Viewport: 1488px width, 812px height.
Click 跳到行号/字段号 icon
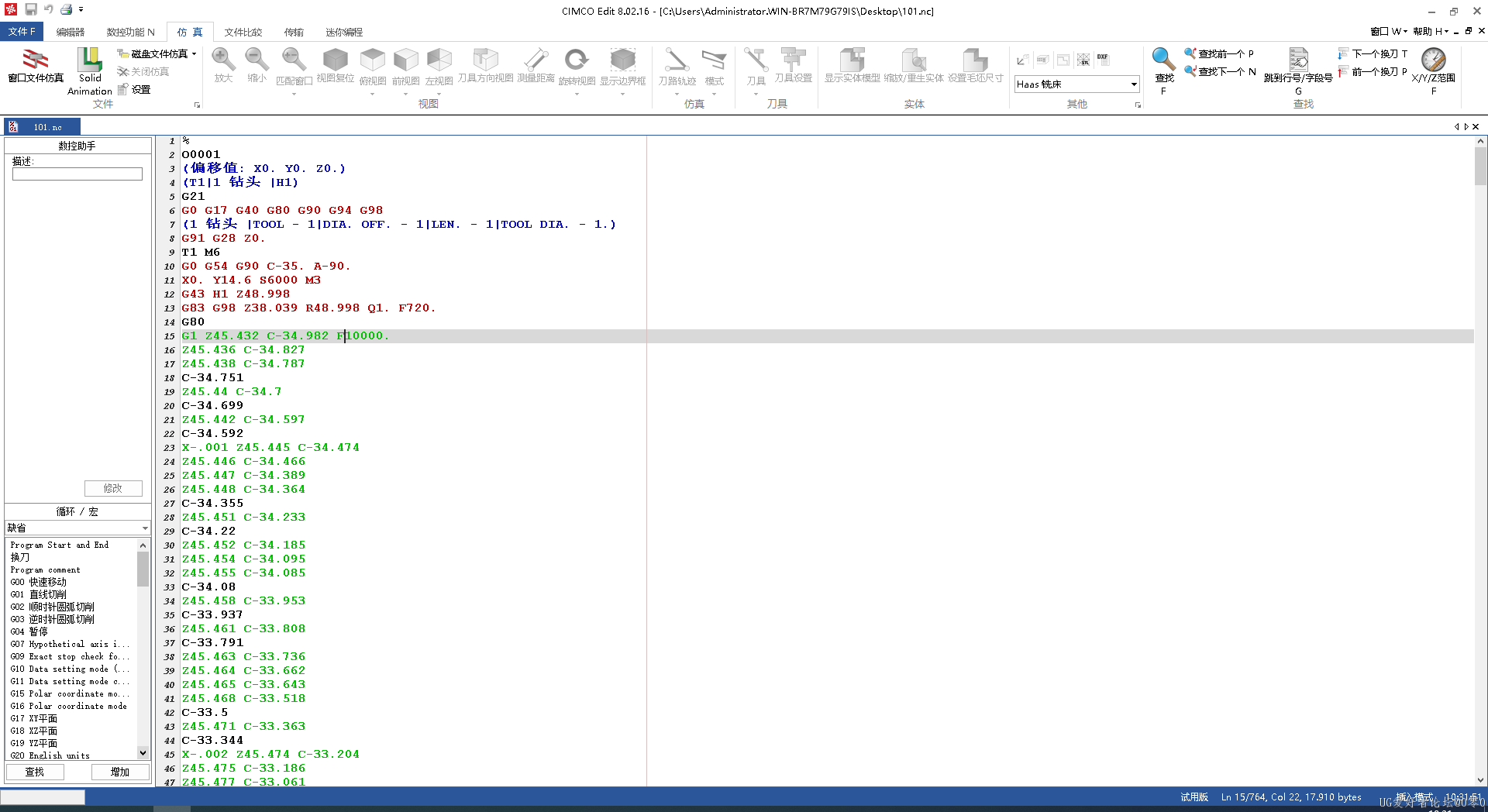tap(1298, 59)
